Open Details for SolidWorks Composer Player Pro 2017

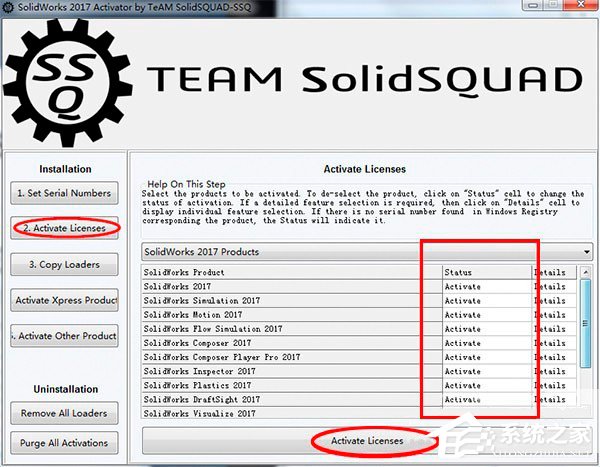click(554, 357)
